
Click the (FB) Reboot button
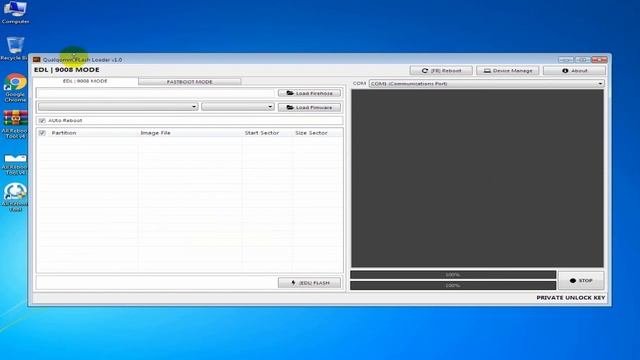coord(441,71)
